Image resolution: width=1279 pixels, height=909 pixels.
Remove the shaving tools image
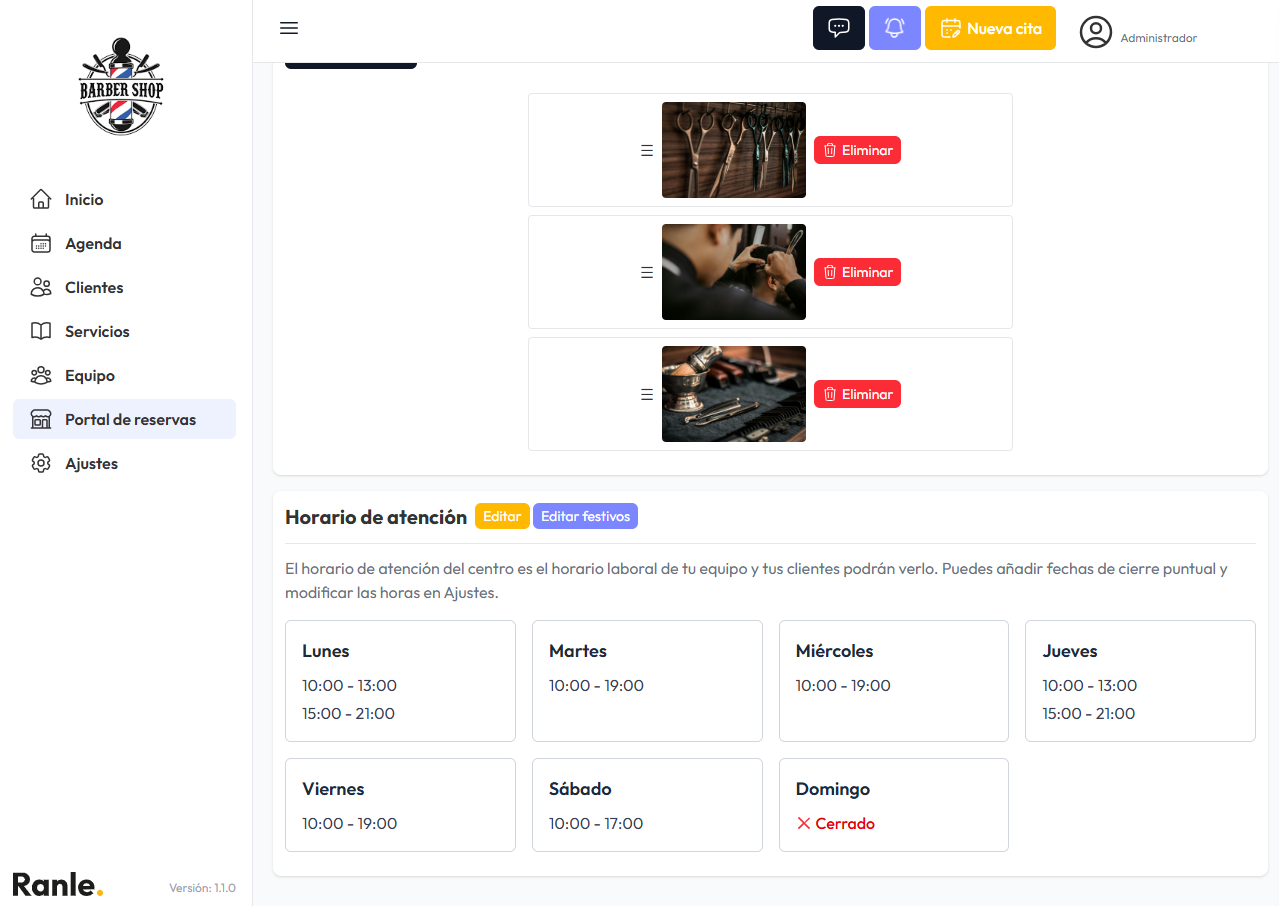pos(857,394)
